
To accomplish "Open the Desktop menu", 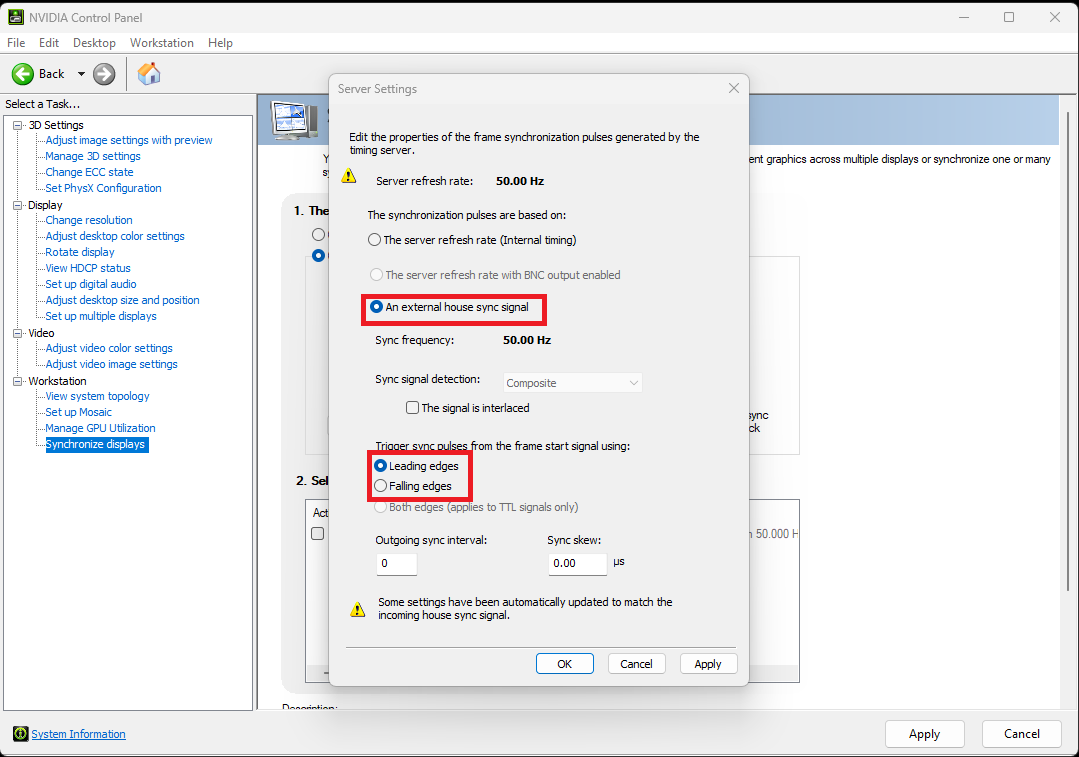I will (94, 43).
